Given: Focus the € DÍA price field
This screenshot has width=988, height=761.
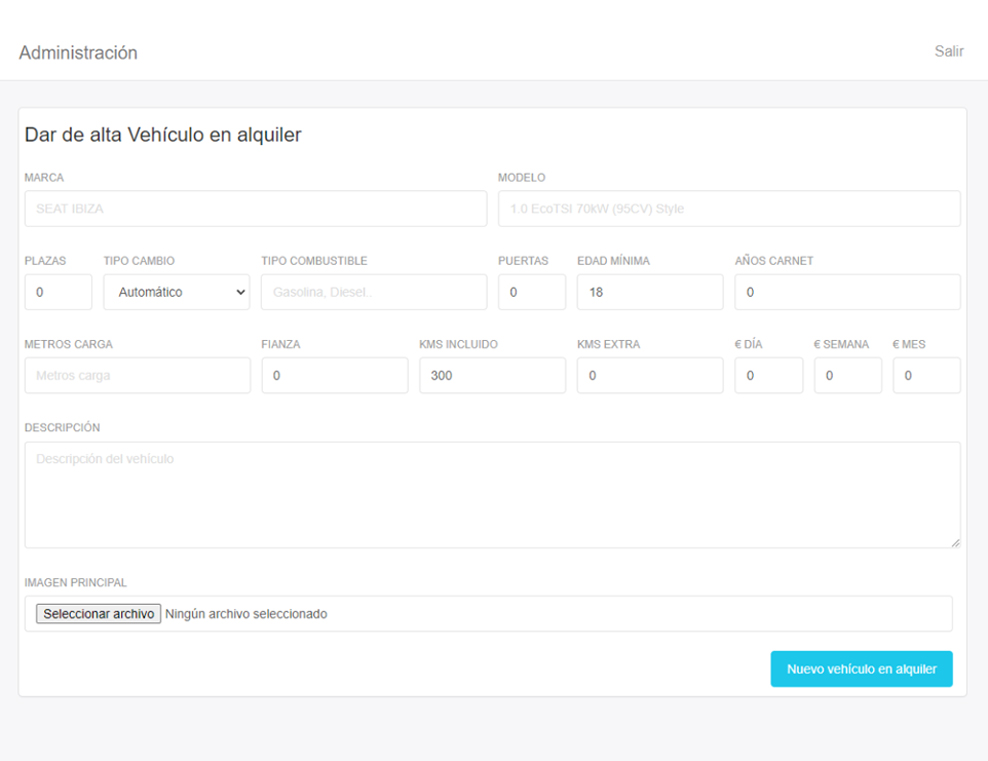Looking at the screenshot, I should coord(768,375).
